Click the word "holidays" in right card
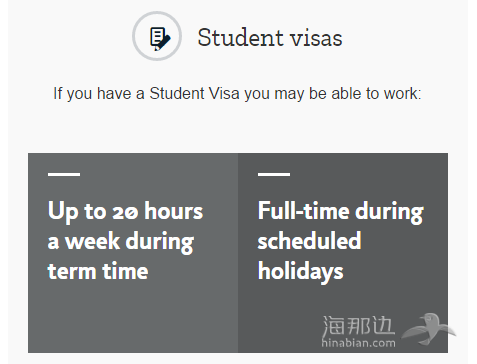Screen dimensions: 477x364 click(300, 272)
